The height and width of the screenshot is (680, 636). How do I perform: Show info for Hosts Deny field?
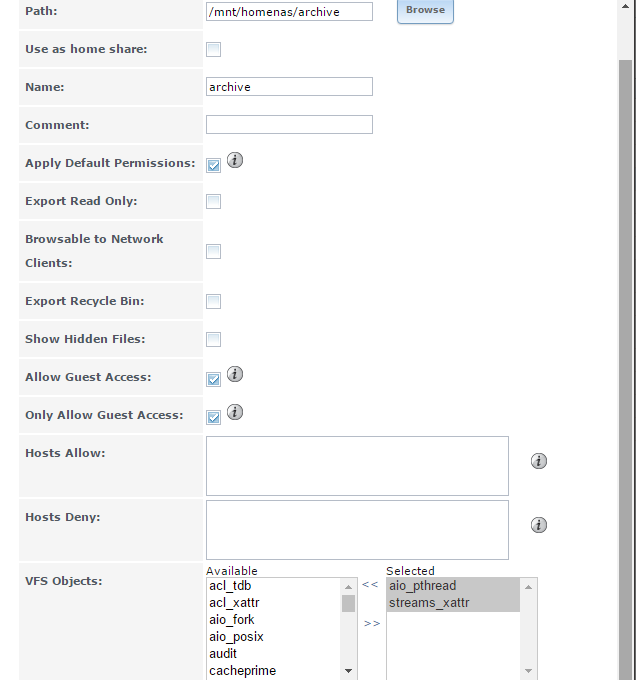point(538,525)
